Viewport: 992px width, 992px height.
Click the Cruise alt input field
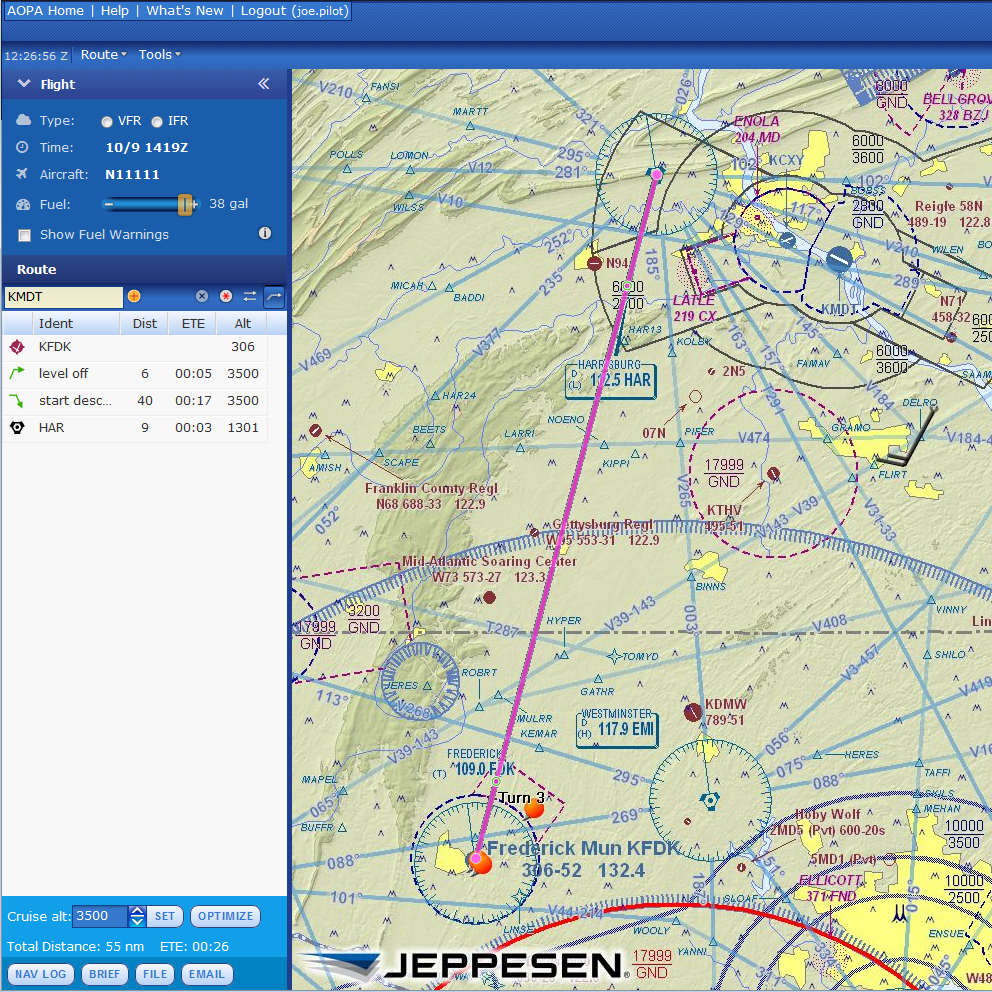tap(100, 916)
